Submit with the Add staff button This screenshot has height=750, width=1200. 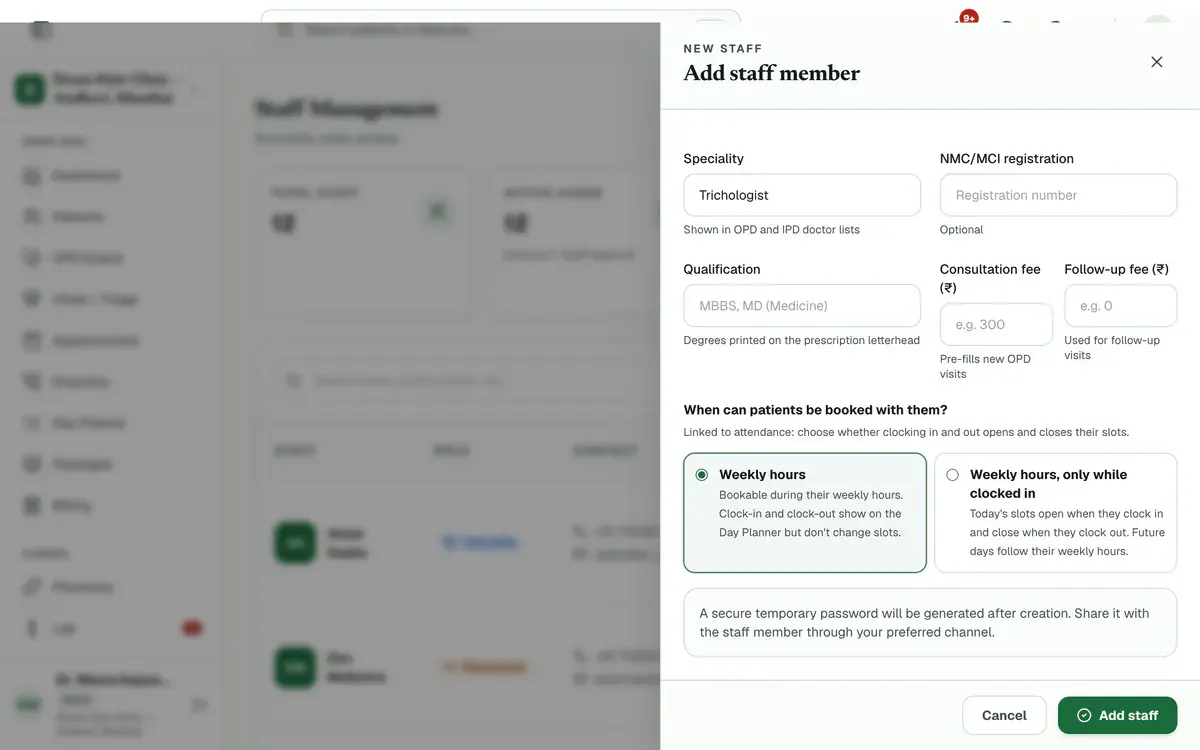click(1117, 716)
